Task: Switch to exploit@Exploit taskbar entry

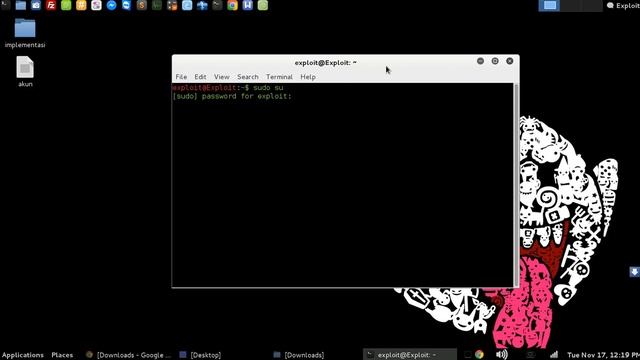Action: point(409,355)
